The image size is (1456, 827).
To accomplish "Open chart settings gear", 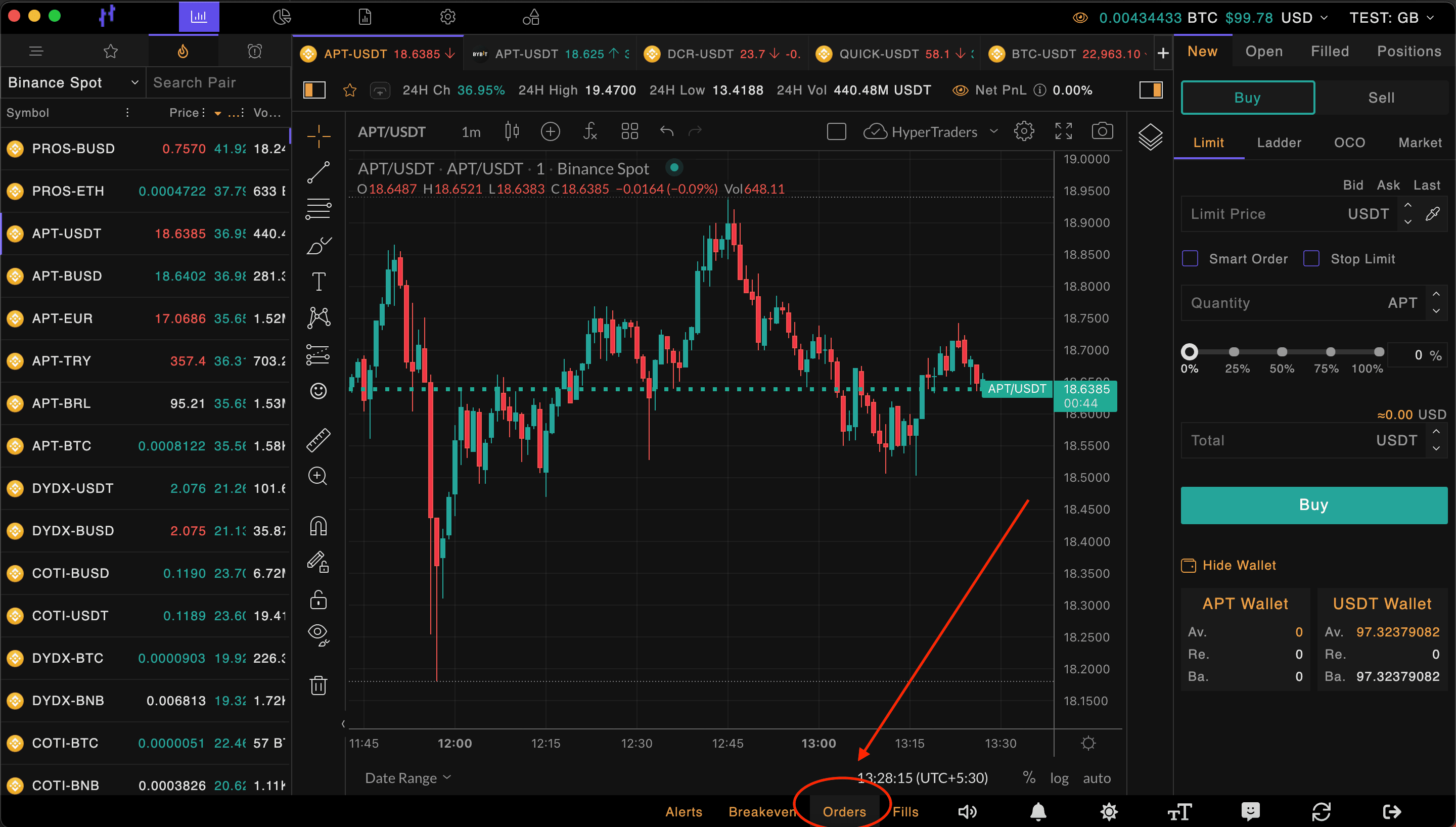I will coord(1024,132).
